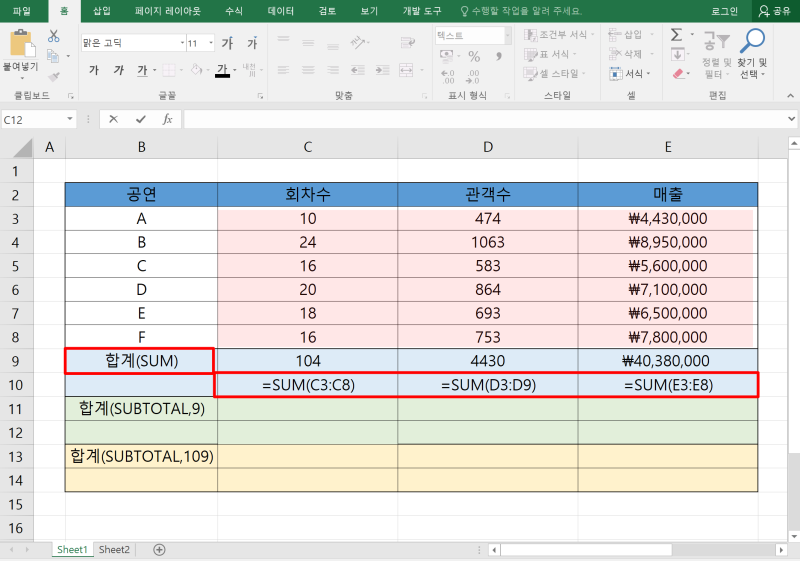Click the accounting number format icon
Screen dimensions: 800x561
(x=446, y=55)
